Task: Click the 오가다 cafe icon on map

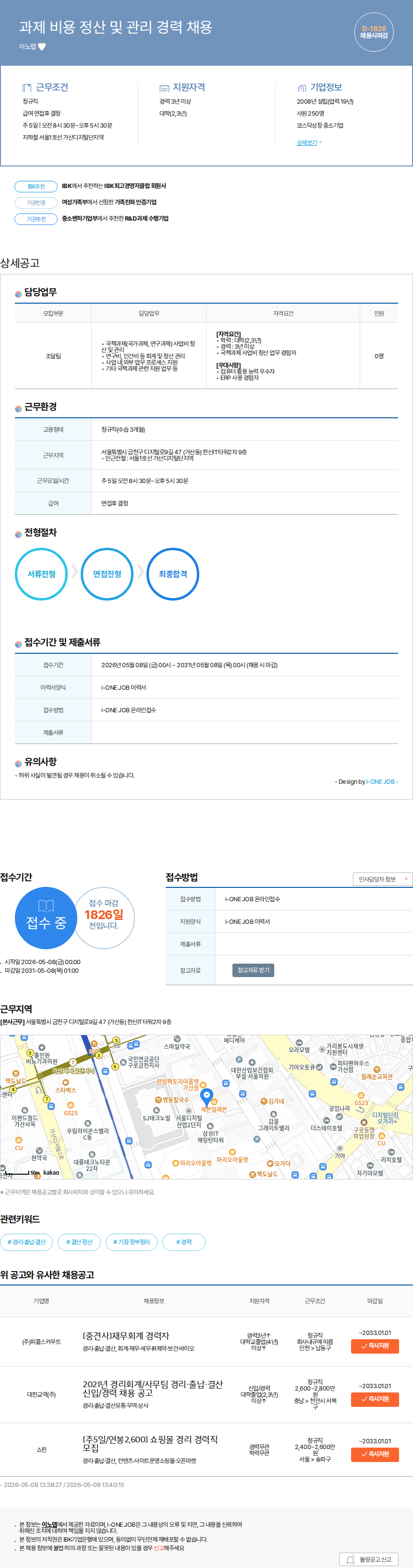Action: tap(270, 1163)
